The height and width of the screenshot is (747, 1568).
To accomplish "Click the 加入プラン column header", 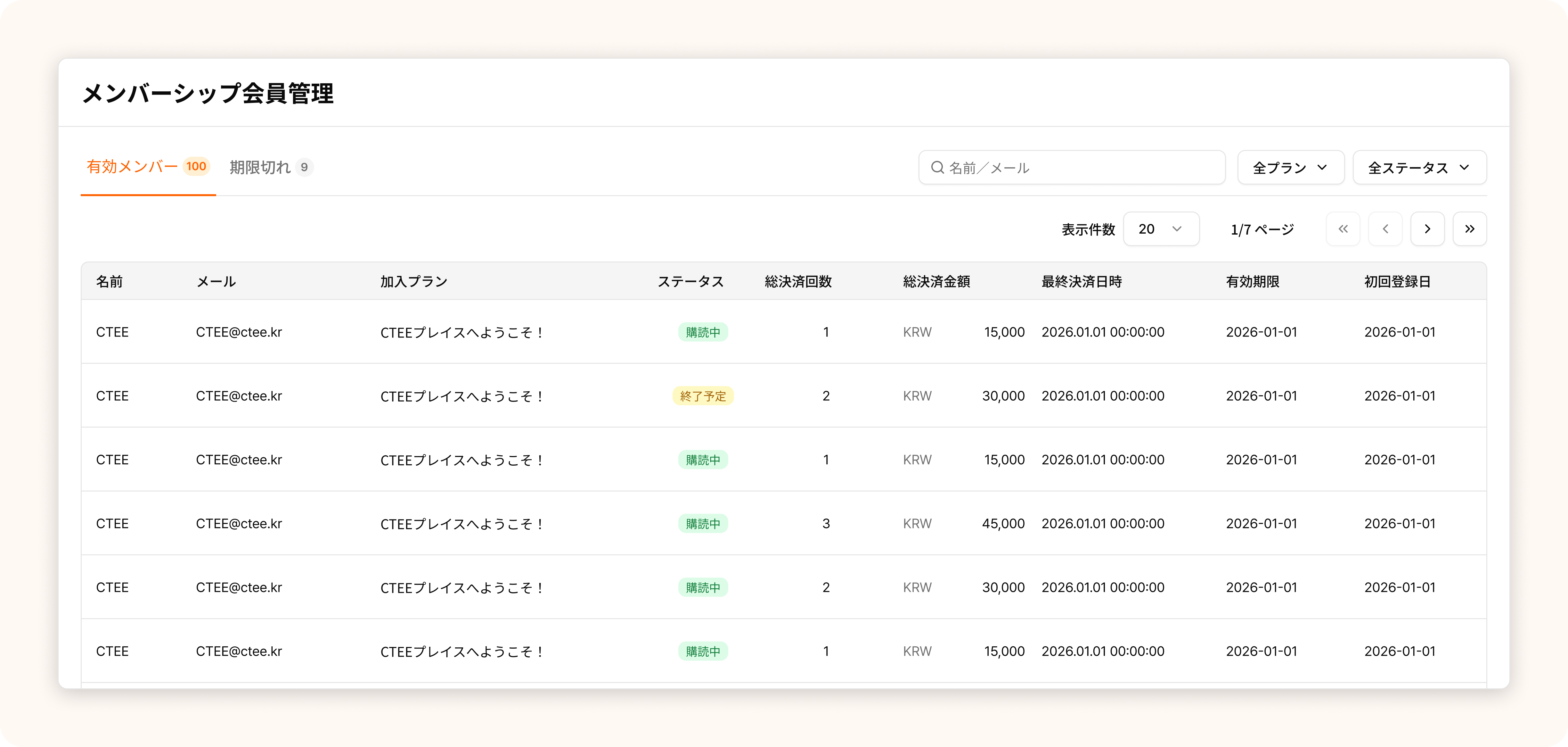I will click(414, 281).
